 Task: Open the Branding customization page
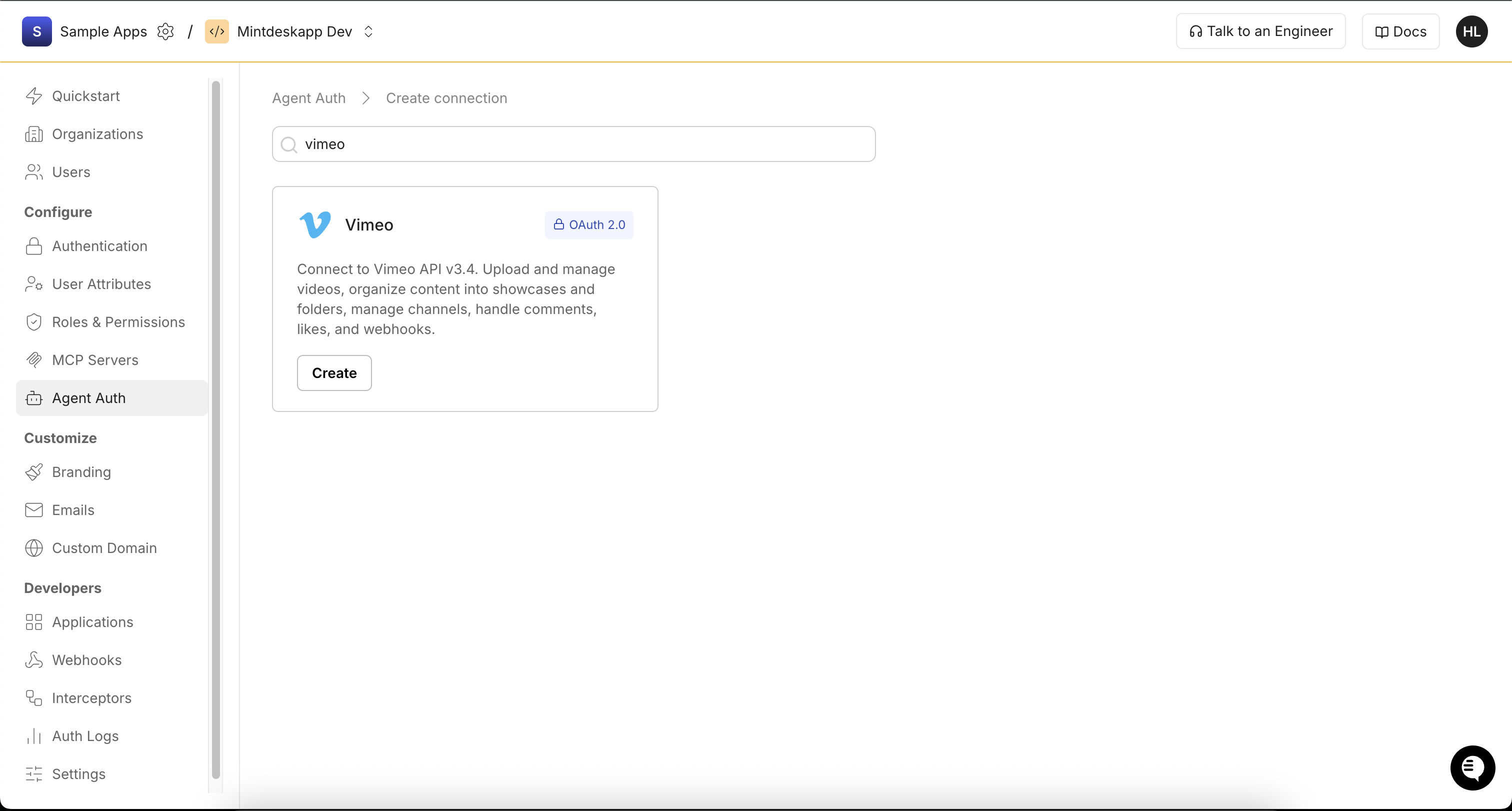point(81,472)
